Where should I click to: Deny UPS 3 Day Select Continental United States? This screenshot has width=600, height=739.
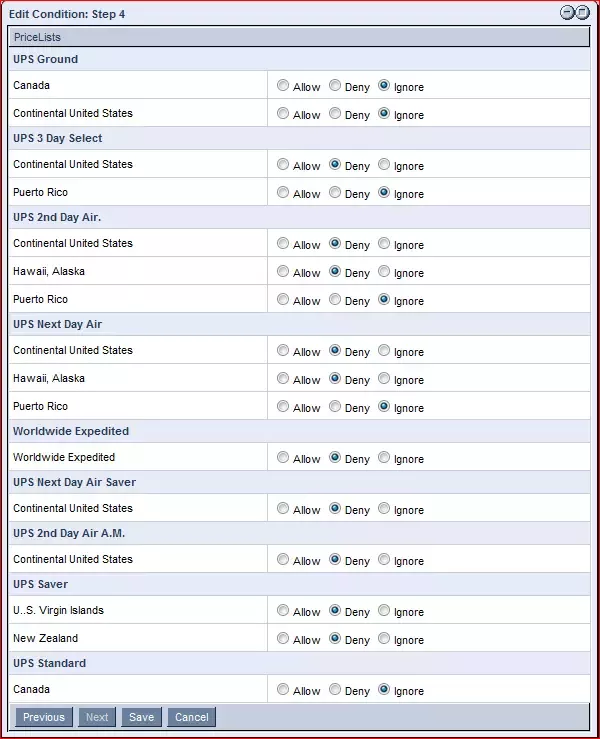pyautogui.click(x=335, y=164)
